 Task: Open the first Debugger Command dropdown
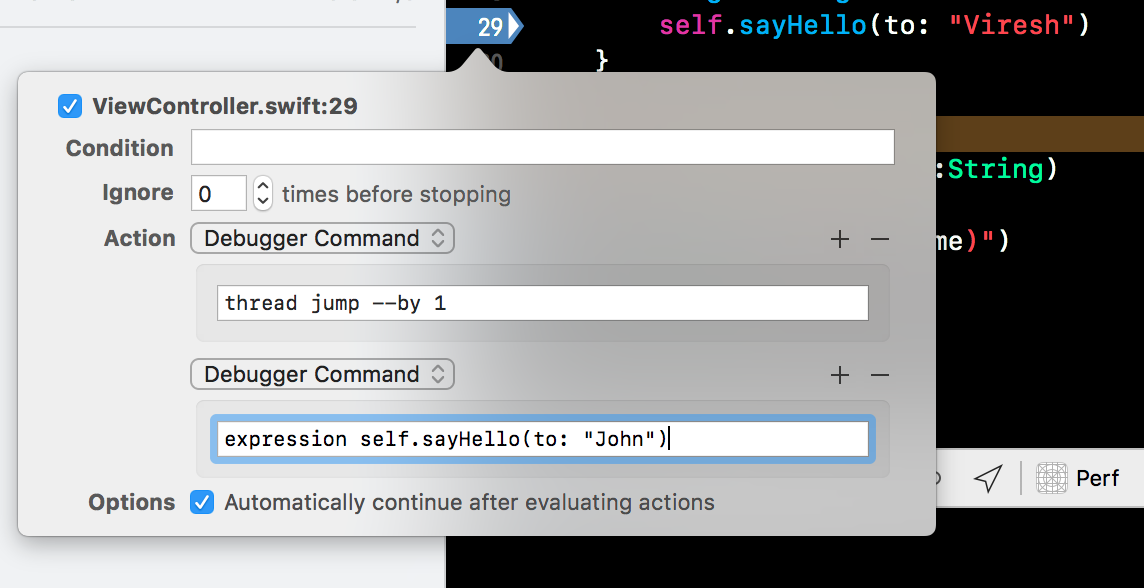click(322, 239)
